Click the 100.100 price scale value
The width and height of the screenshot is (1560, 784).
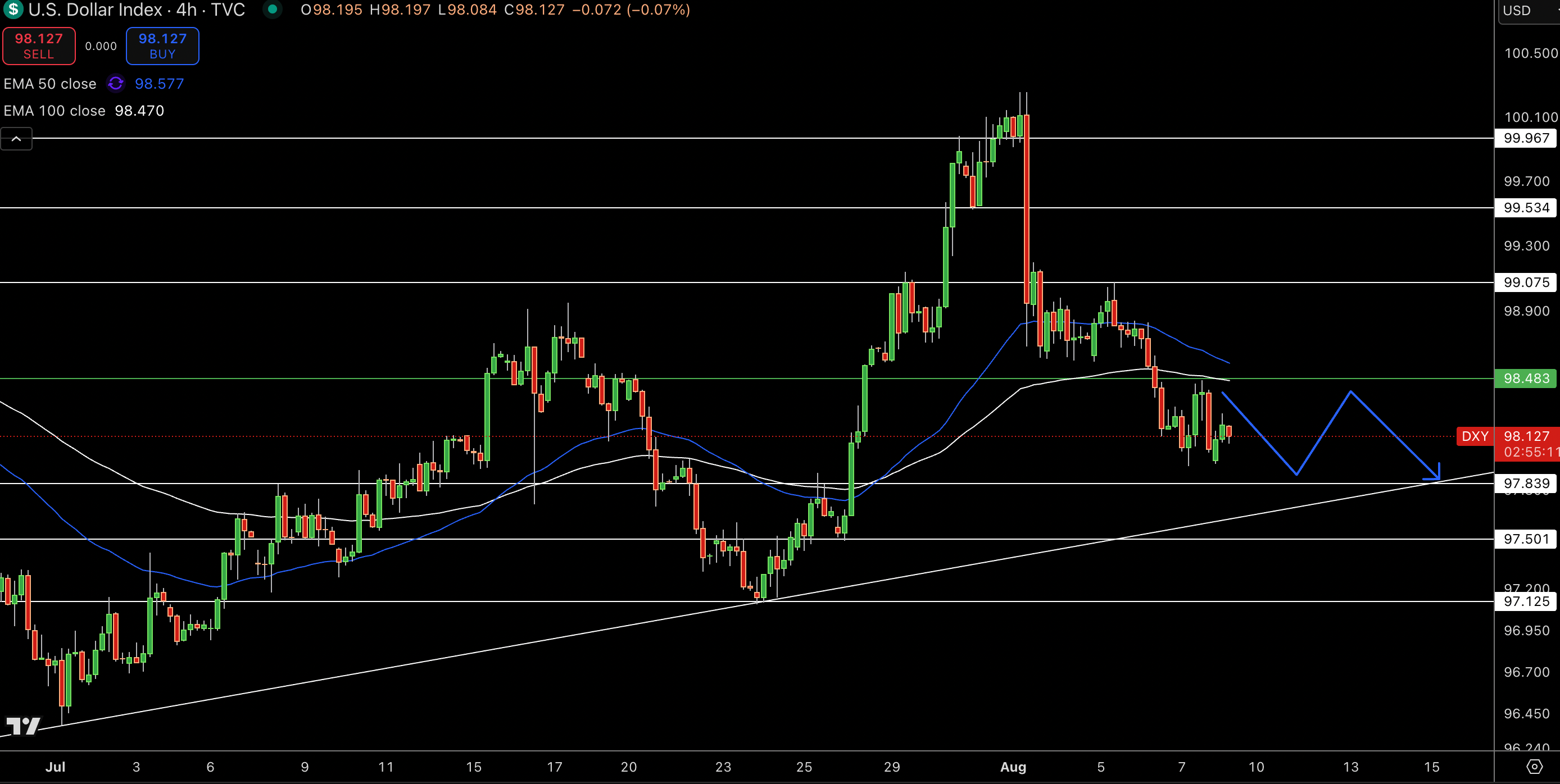(x=1530, y=117)
